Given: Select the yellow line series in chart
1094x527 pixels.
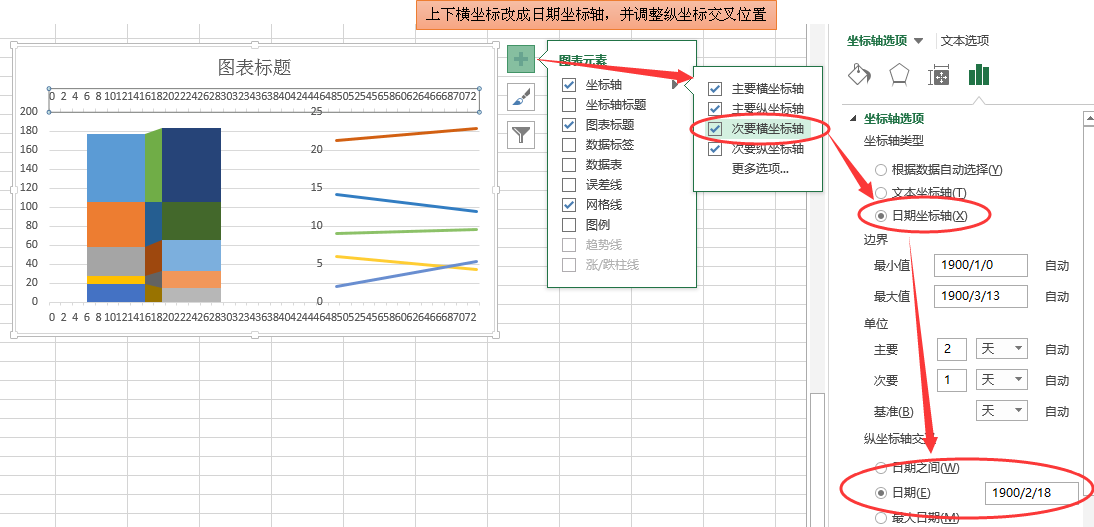Looking at the screenshot, I should click(x=407, y=262).
